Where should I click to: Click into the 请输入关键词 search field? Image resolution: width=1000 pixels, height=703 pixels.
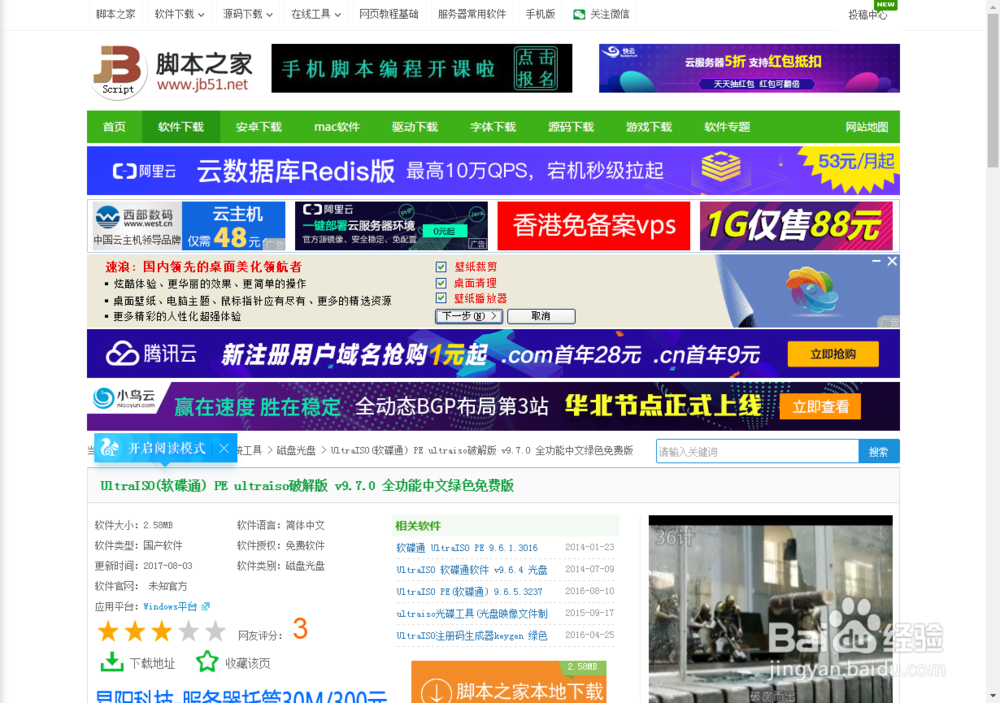click(757, 452)
